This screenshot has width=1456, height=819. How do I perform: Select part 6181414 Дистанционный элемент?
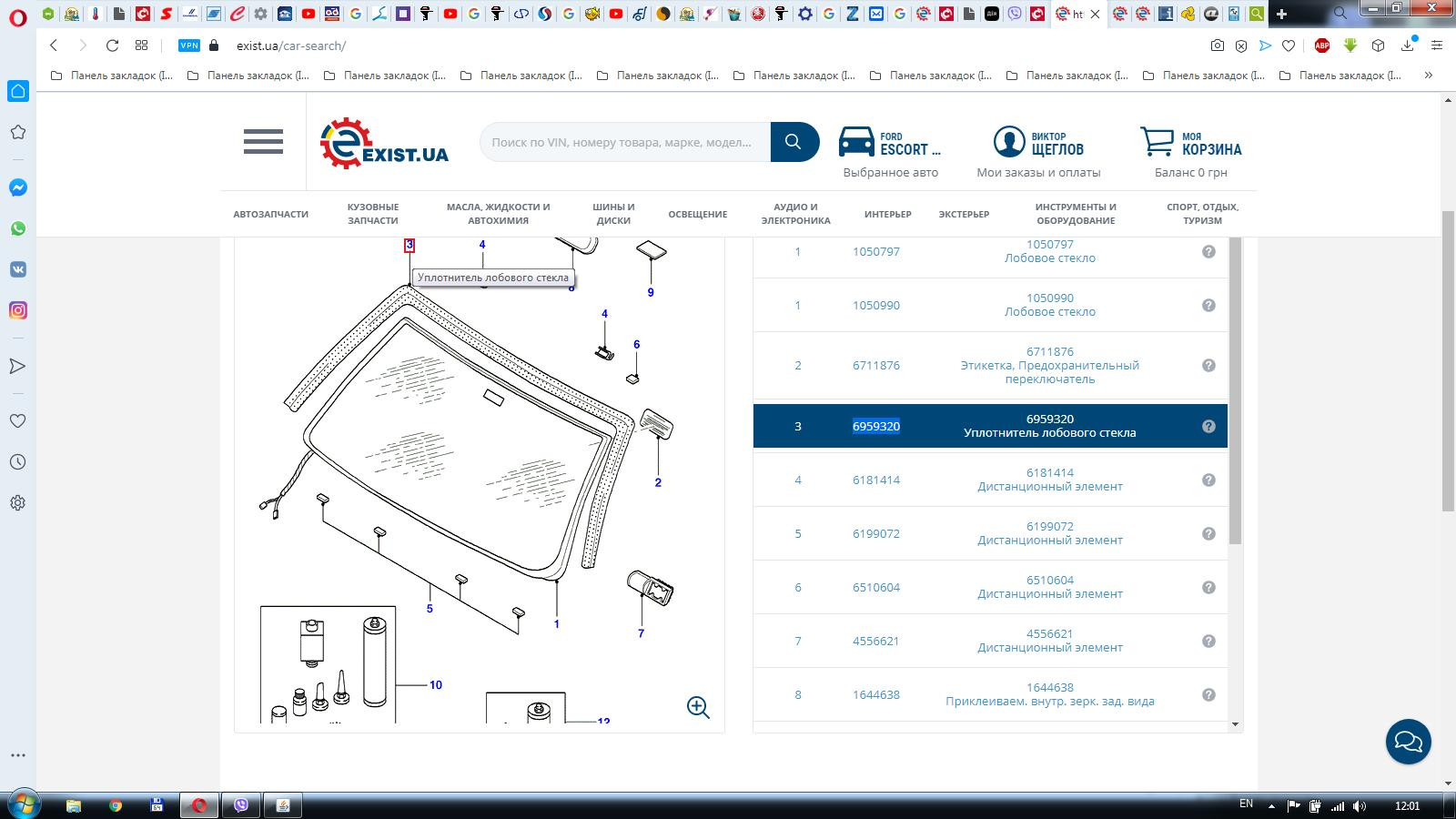pos(1049,480)
